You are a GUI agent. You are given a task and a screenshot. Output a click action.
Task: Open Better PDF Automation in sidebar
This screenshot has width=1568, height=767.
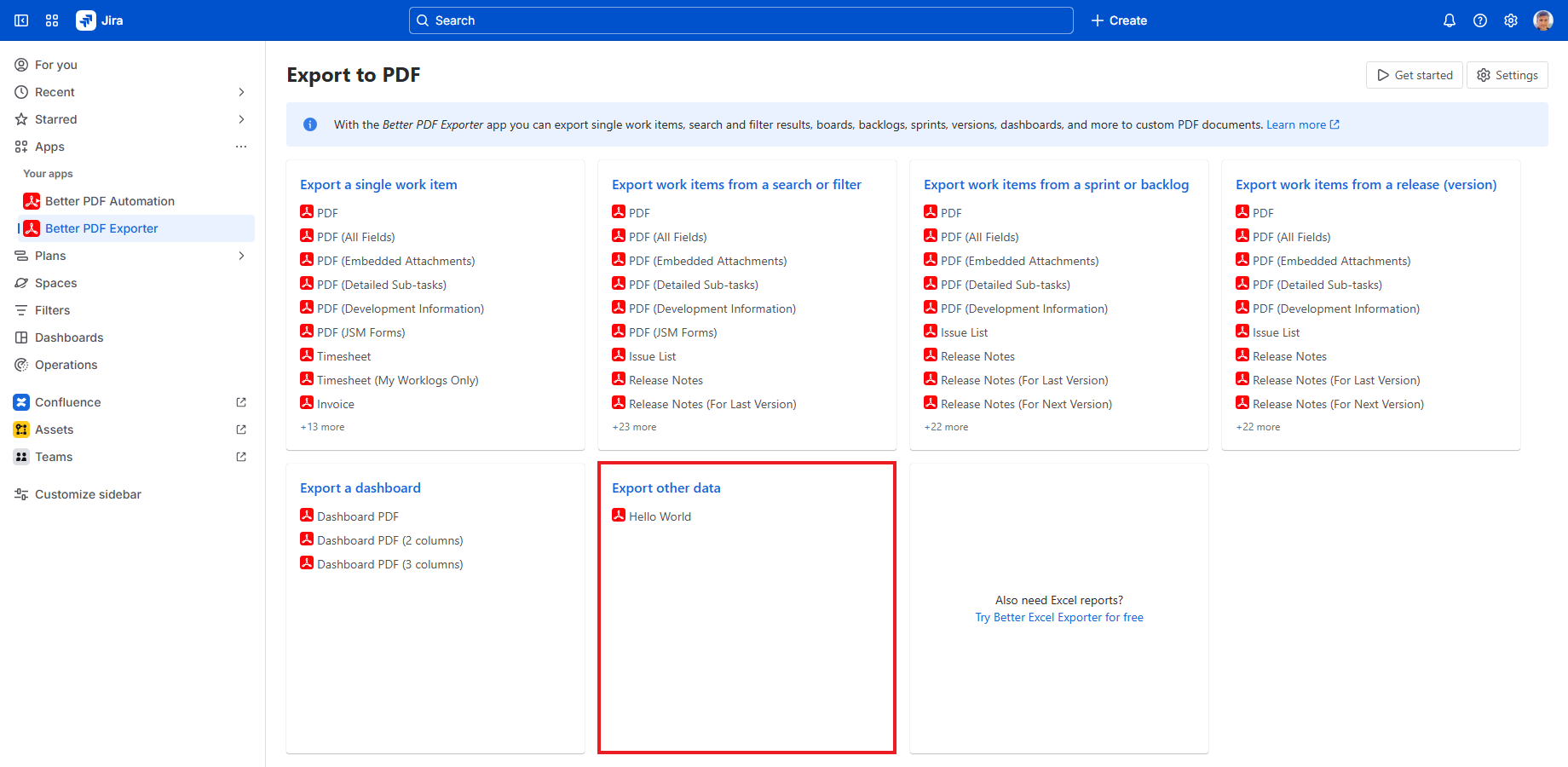(109, 201)
